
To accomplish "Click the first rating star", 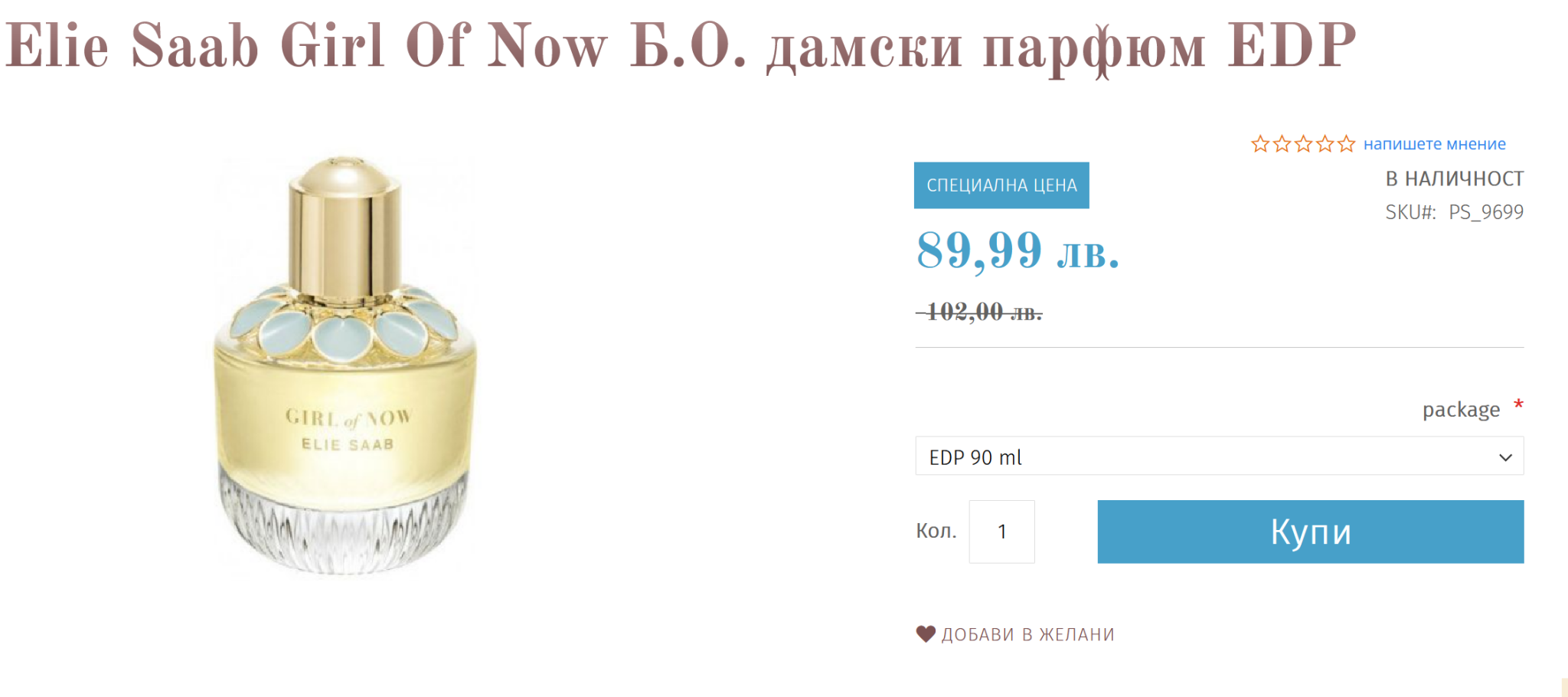I will 1260,144.
